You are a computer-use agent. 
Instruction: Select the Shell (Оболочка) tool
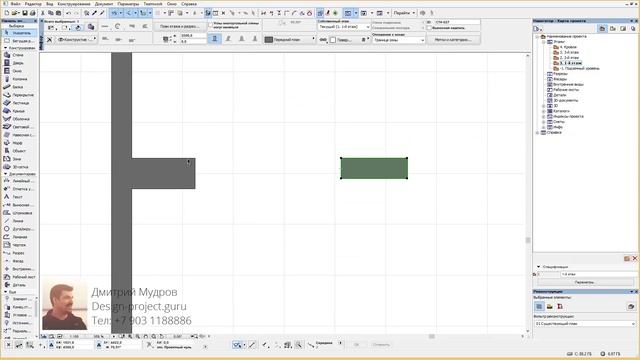click(18, 119)
